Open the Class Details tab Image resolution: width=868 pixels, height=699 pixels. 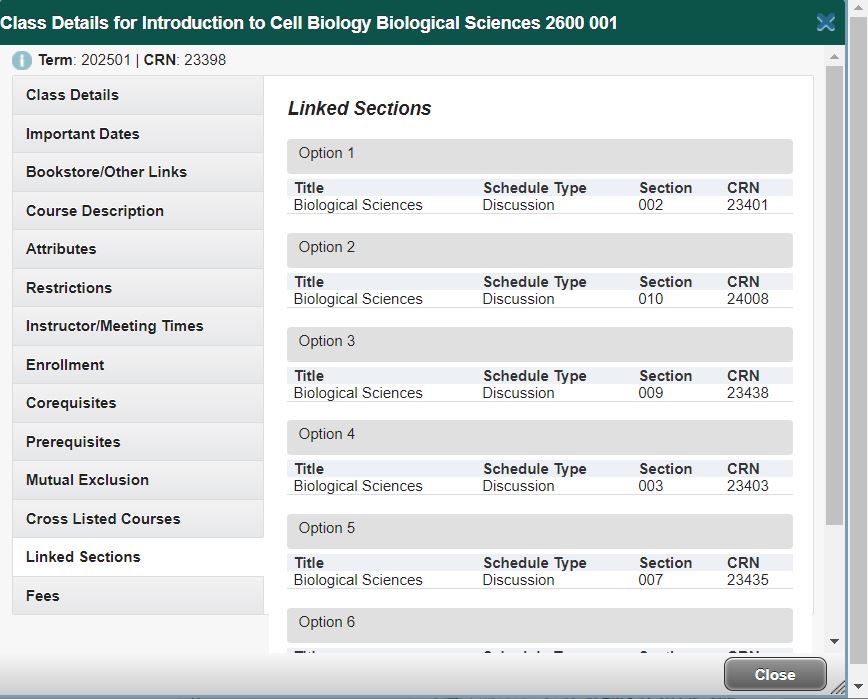tap(138, 95)
